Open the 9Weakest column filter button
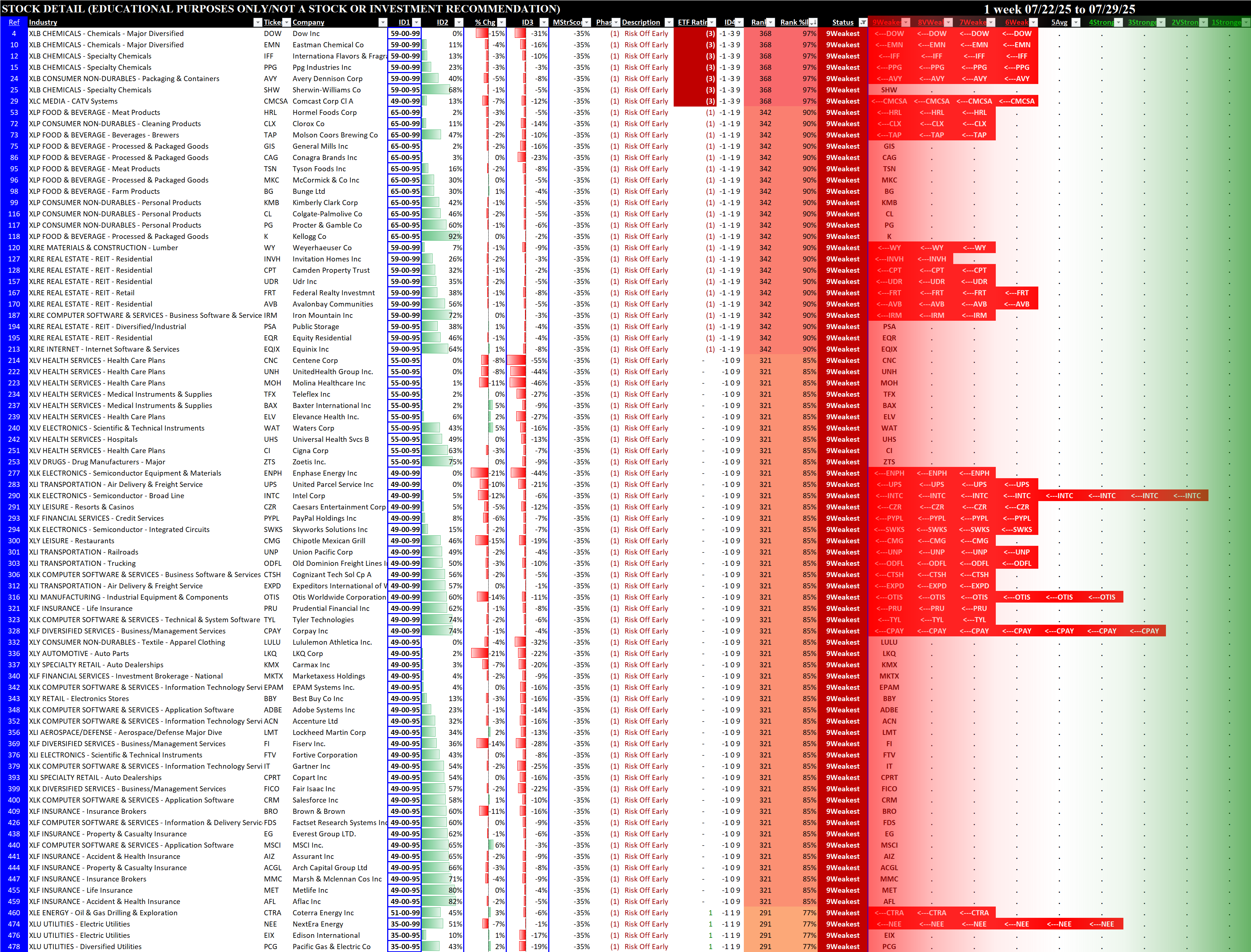The image size is (1251, 952). [905, 22]
